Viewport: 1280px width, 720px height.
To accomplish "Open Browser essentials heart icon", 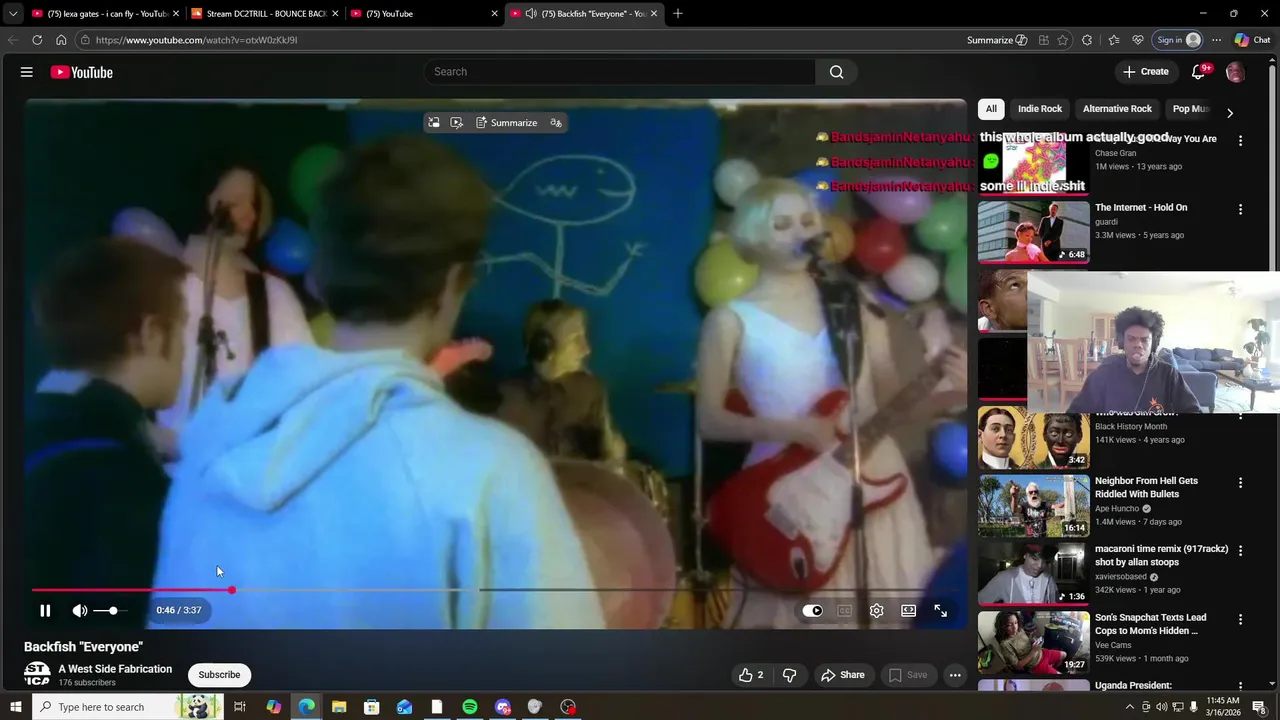I will pos(1138,40).
